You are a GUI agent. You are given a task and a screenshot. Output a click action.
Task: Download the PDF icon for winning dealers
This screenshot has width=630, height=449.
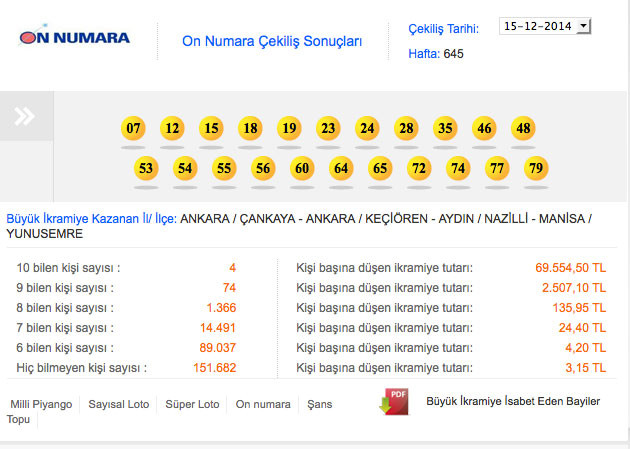click(x=394, y=402)
